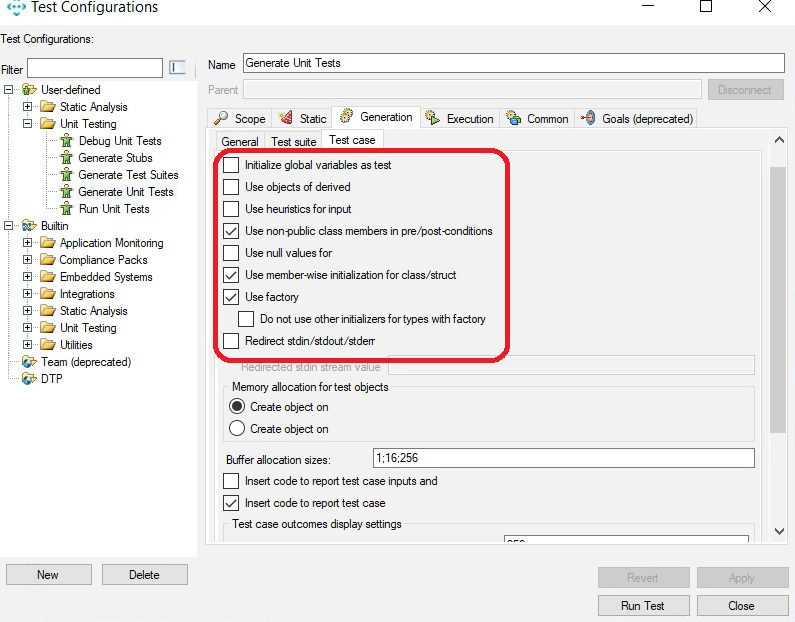Expand the Integrations node
This screenshot has height=622, width=795.
pos(27,294)
